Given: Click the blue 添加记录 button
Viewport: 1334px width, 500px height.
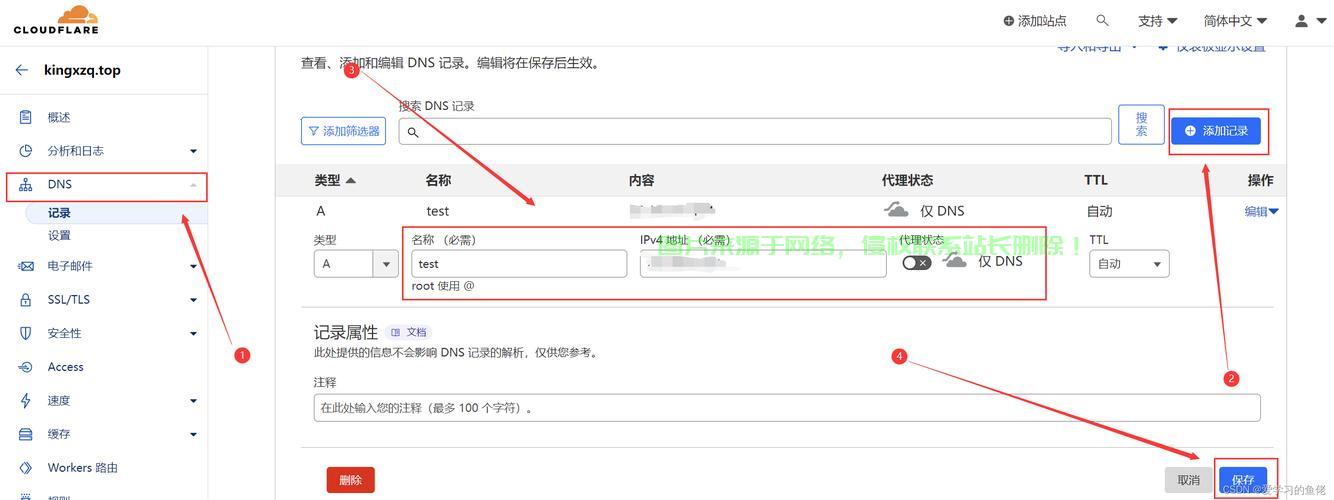Looking at the screenshot, I should (1216, 131).
